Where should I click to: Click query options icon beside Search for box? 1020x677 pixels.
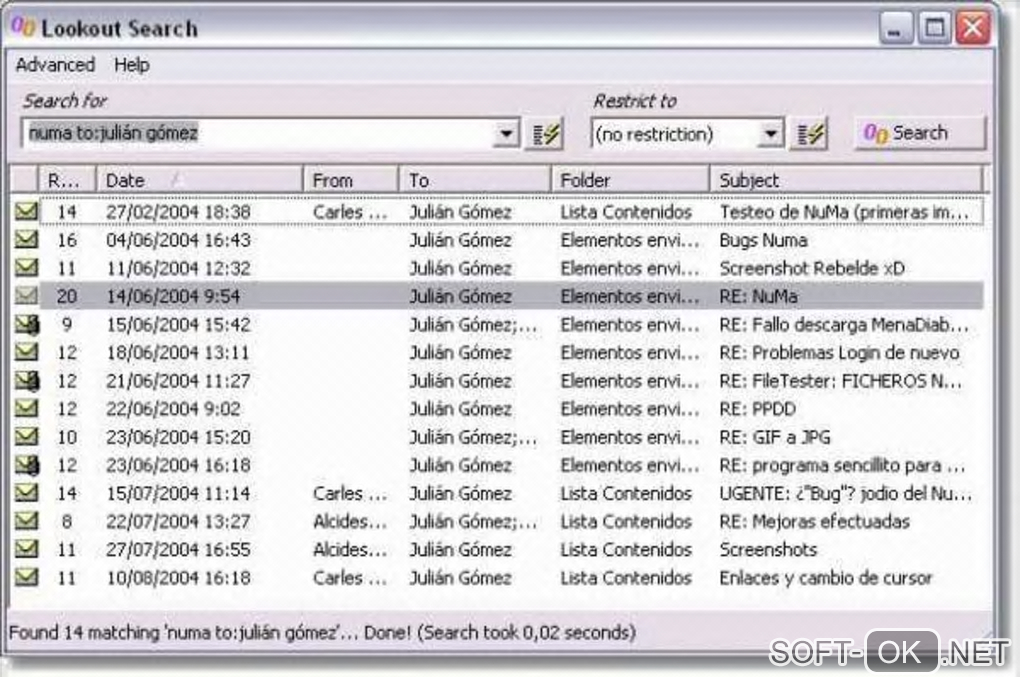tap(545, 134)
